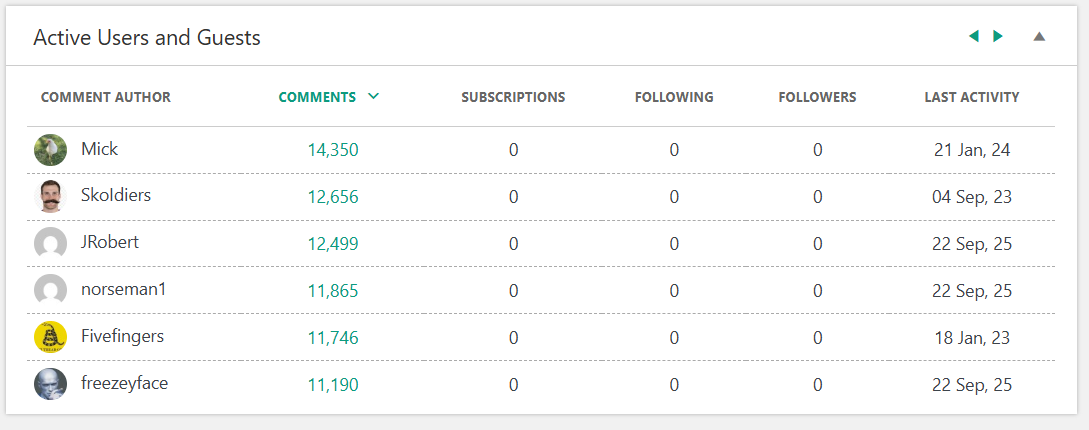Screen dimensions: 1089x430
Task: Sort by the Subscriptions column header
Action: click(x=513, y=97)
